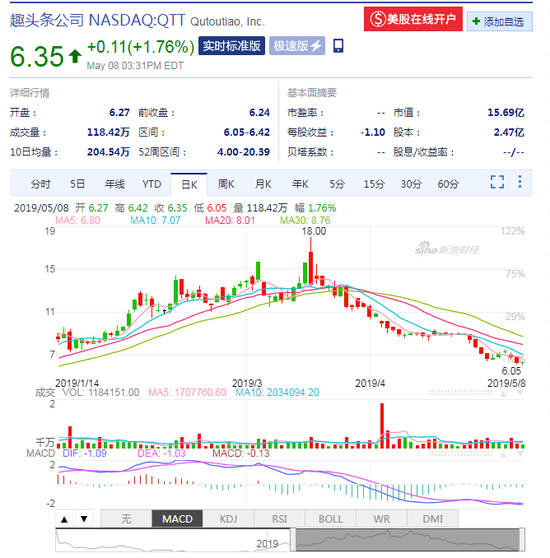550x558 pixels.
Task: Click the VOL: 1184151.00 label
Action: pyautogui.click(x=101, y=392)
